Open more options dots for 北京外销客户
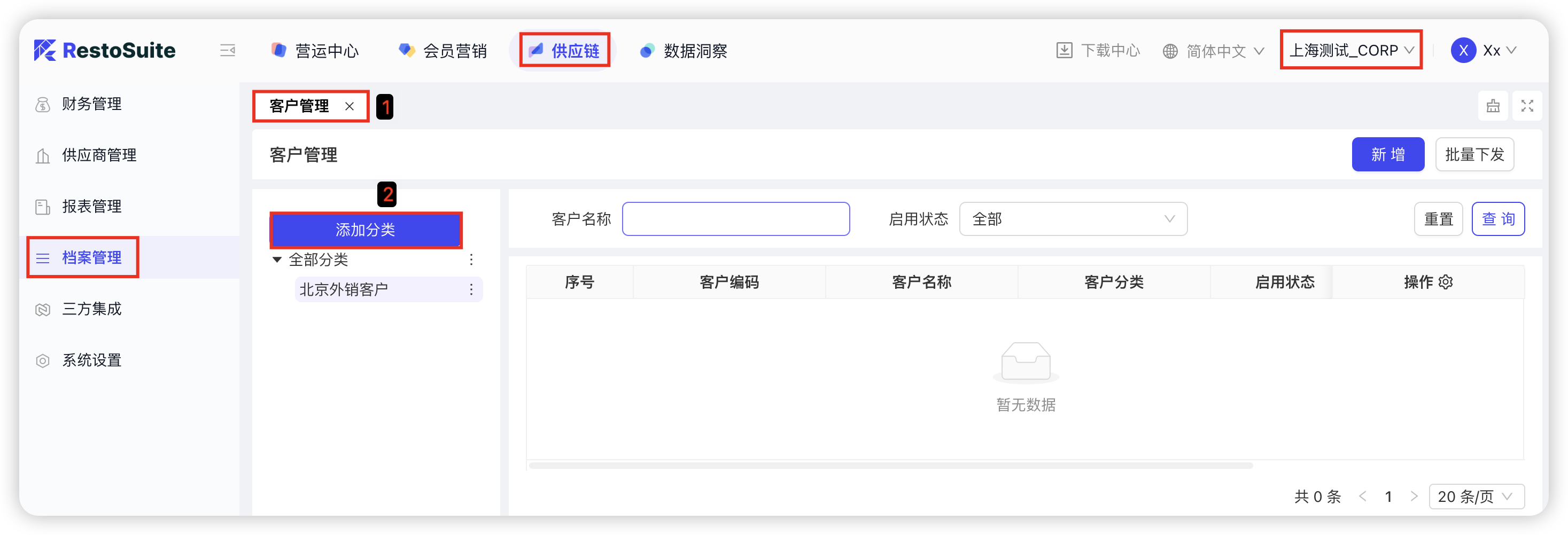This screenshot has width=1568, height=535. pyautogui.click(x=471, y=289)
